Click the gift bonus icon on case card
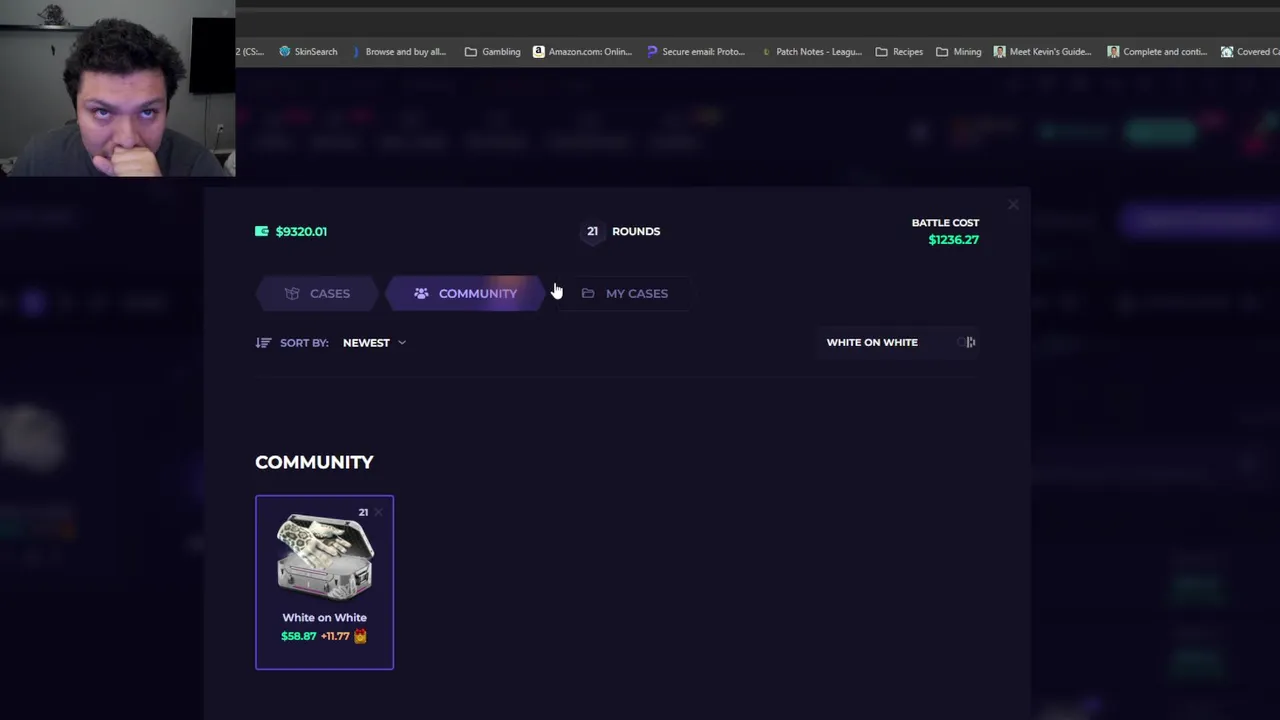The image size is (1280, 720). pos(360,636)
